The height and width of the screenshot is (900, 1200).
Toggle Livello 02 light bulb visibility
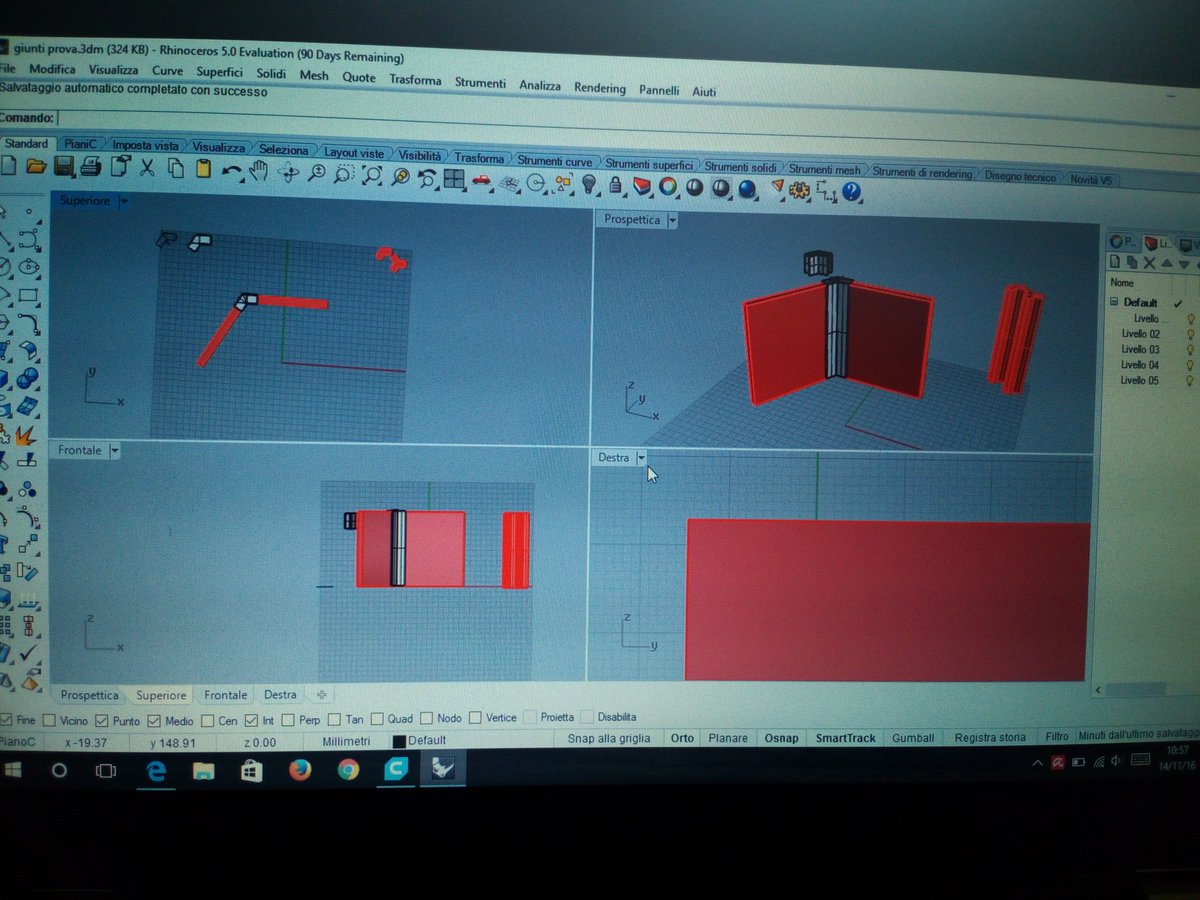pyautogui.click(x=1190, y=335)
